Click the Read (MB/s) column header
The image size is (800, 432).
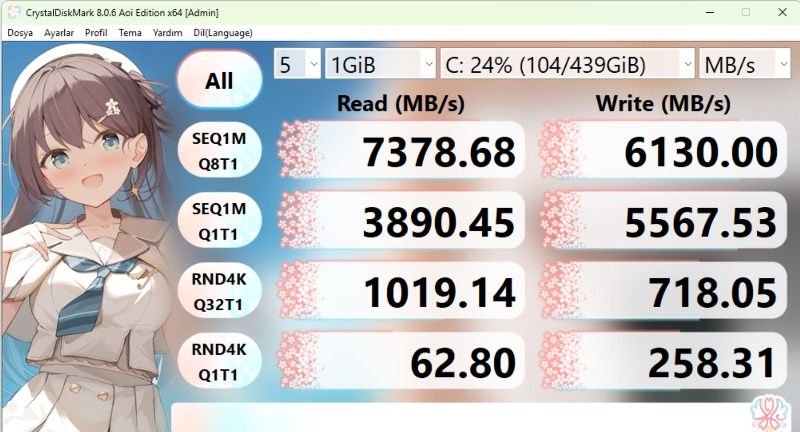click(x=401, y=104)
